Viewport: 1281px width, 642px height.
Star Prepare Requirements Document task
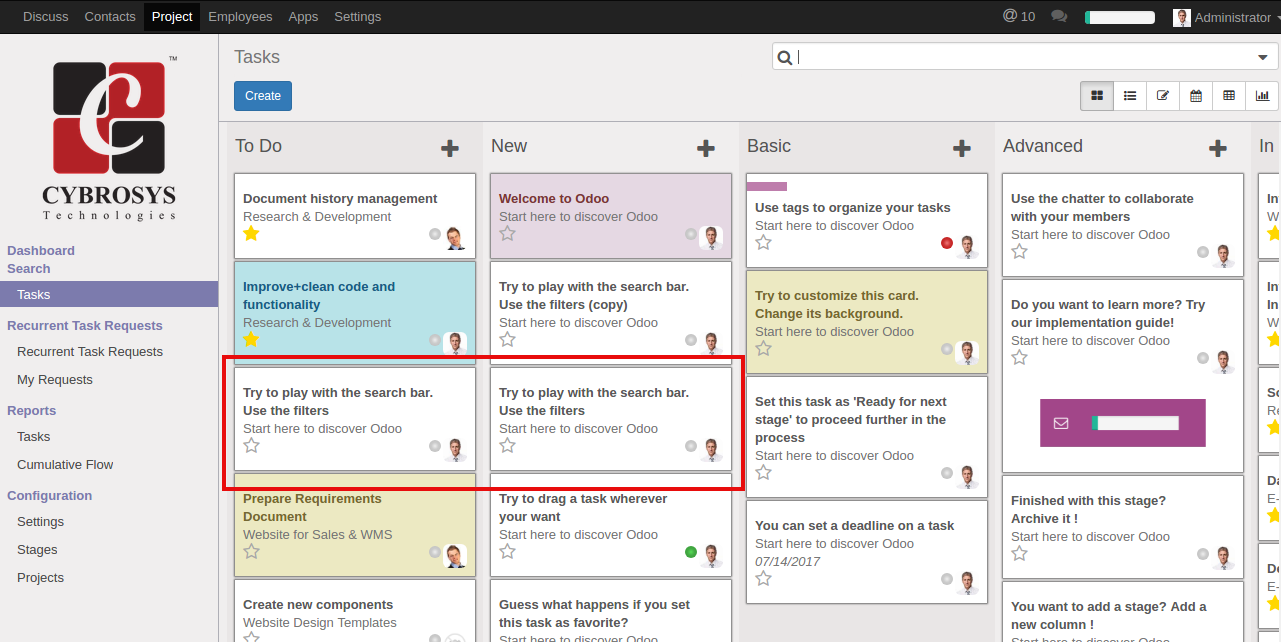click(x=251, y=551)
